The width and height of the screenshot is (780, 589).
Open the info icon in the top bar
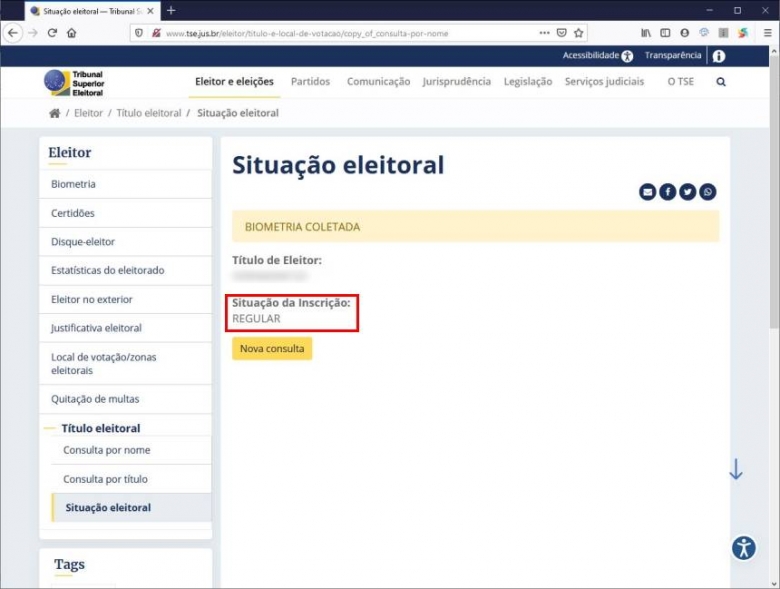pyautogui.click(x=719, y=56)
